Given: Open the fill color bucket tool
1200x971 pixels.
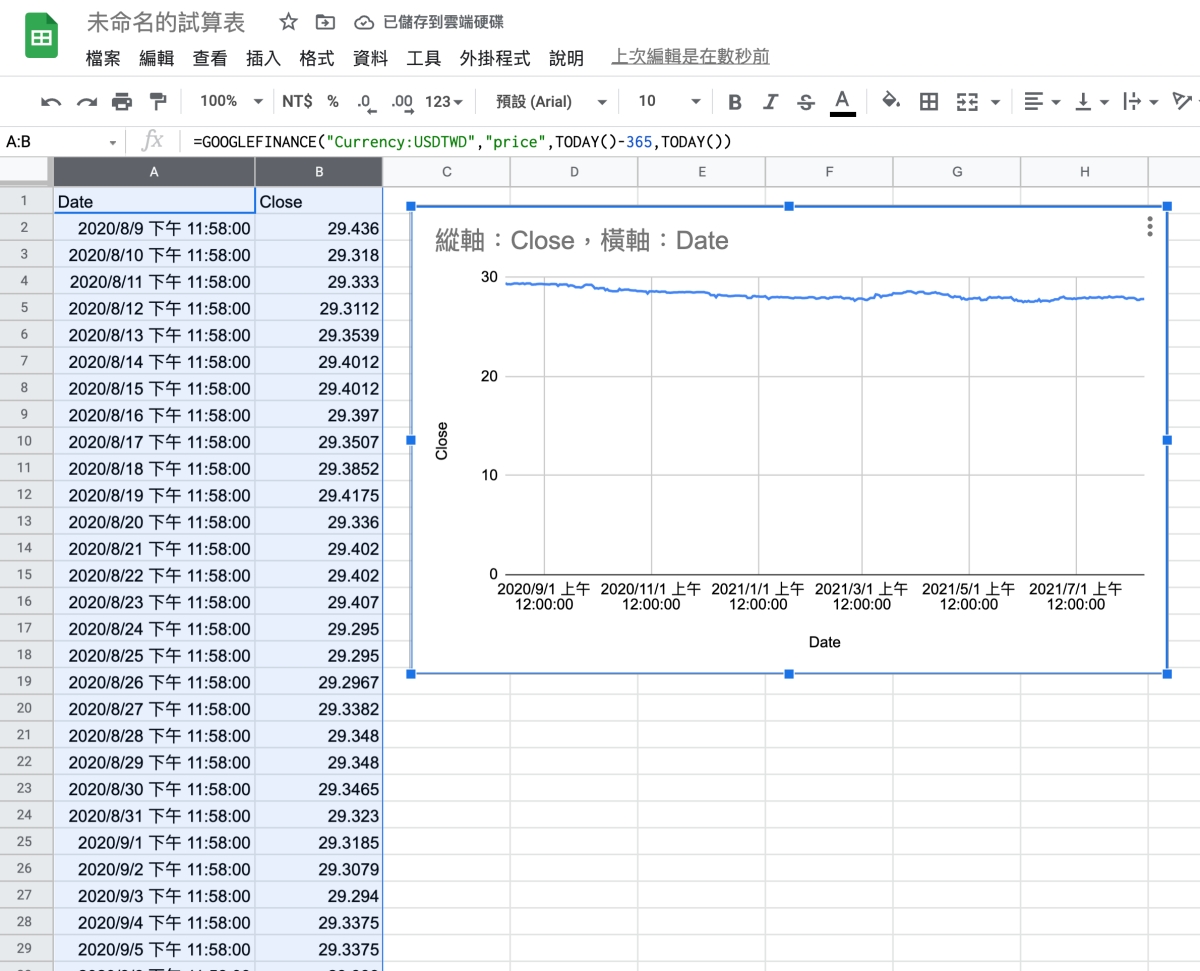Looking at the screenshot, I should pyautogui.click(x=890, y=101).
